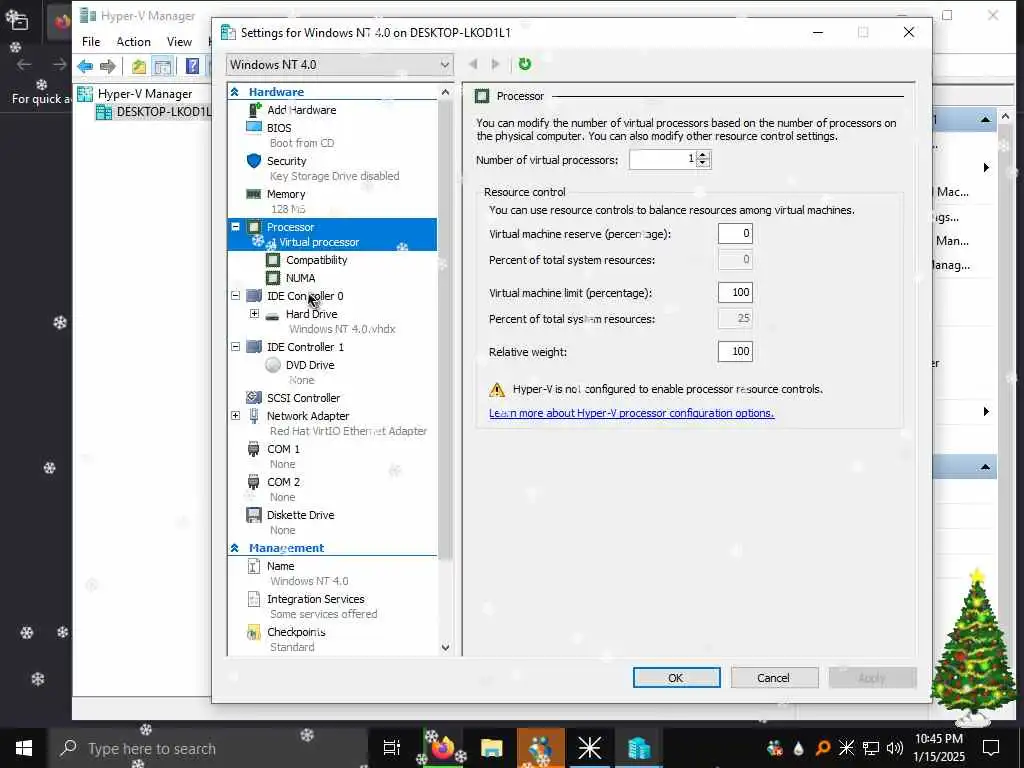The width and height of the screenshot is (1024, 768).
Task: Click the Cancel button
Action: point(774,678)
